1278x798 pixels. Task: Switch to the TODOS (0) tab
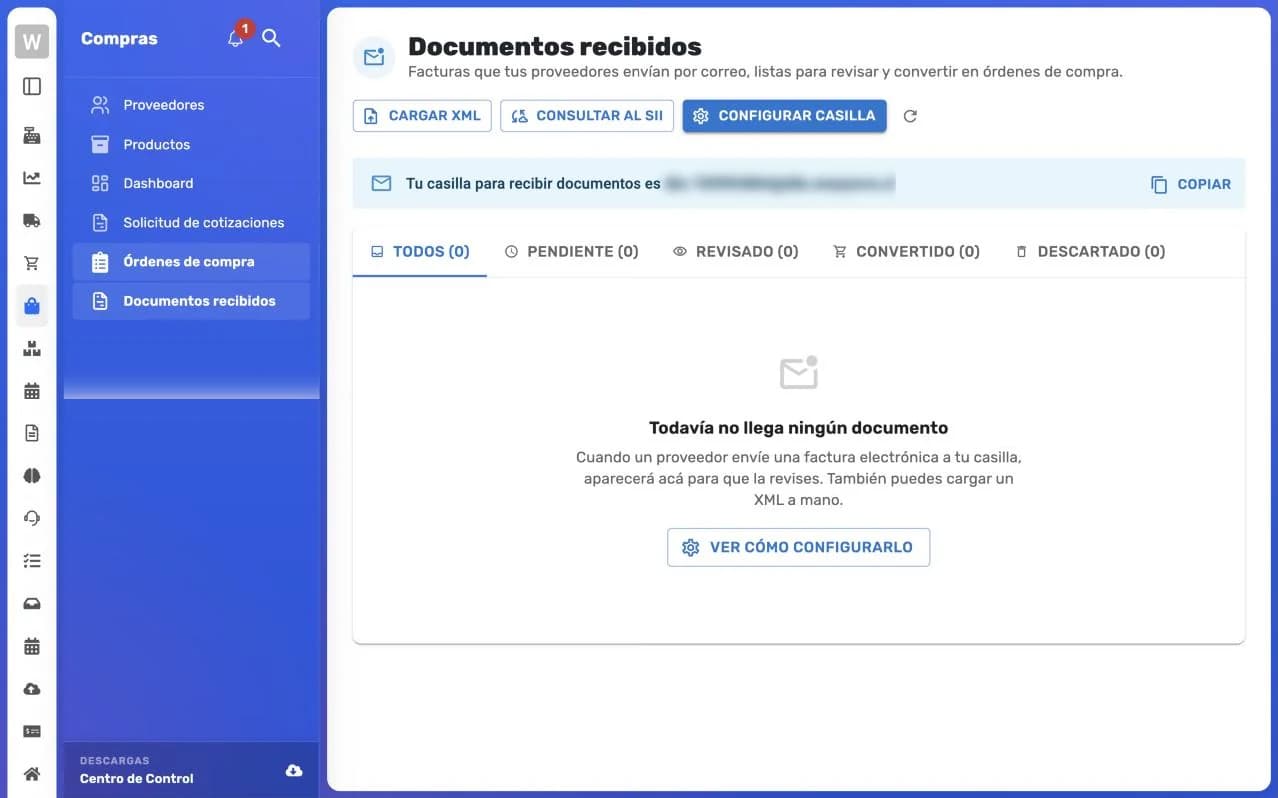[x=420, y=252]
